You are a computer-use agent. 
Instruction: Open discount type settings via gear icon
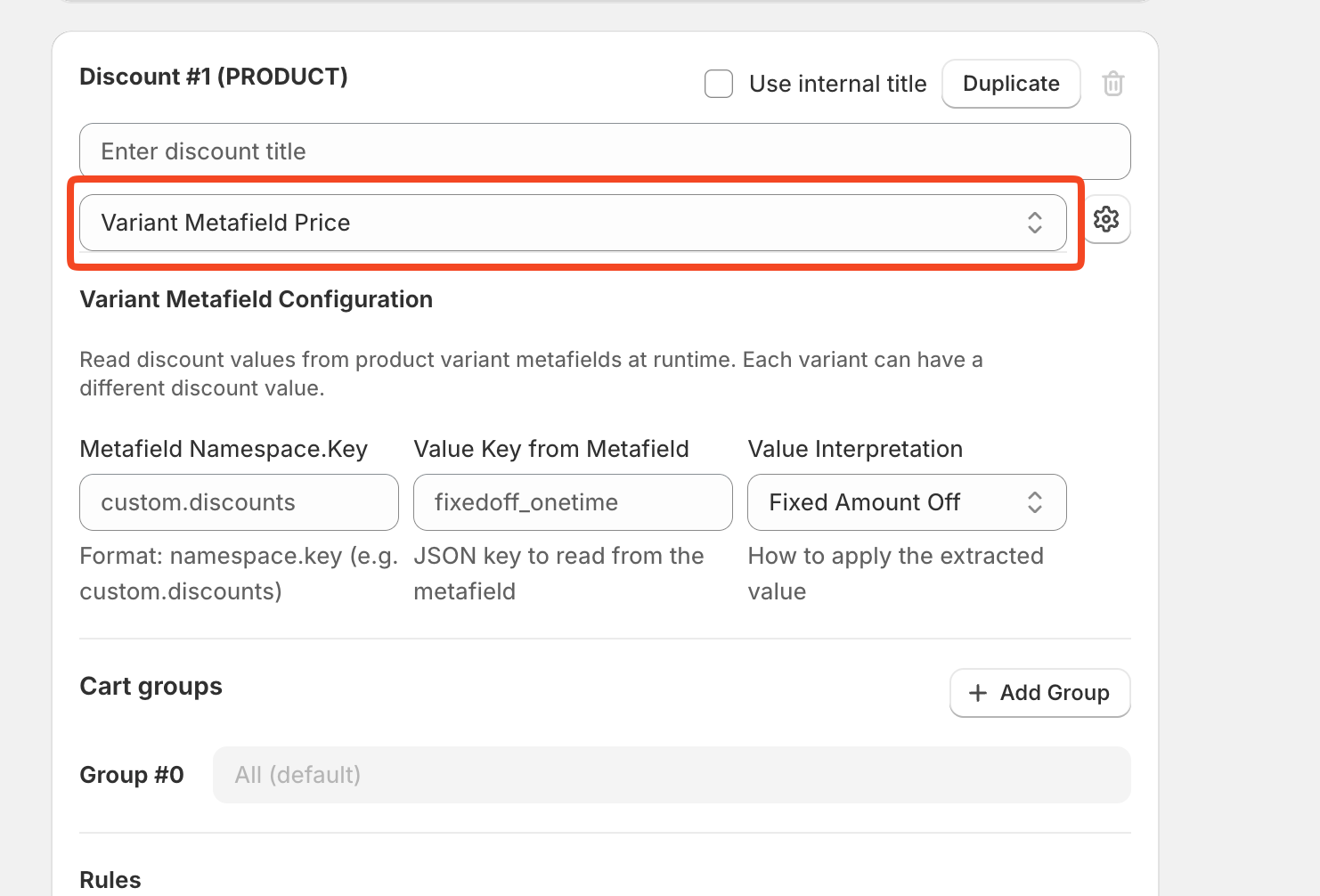click(1106, 219)
